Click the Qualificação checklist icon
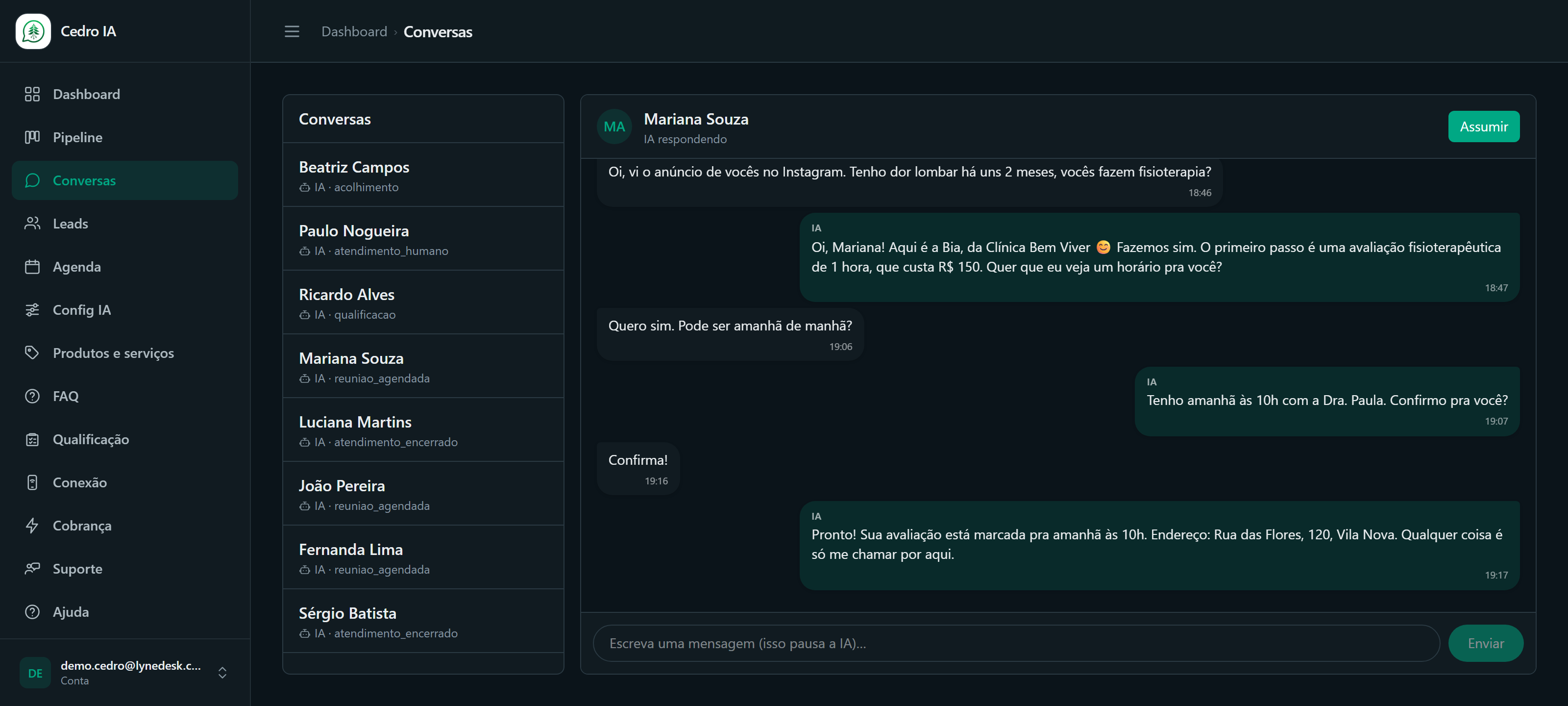Image resolution: width=1568 pixels, height=706 pixels. 32,439
